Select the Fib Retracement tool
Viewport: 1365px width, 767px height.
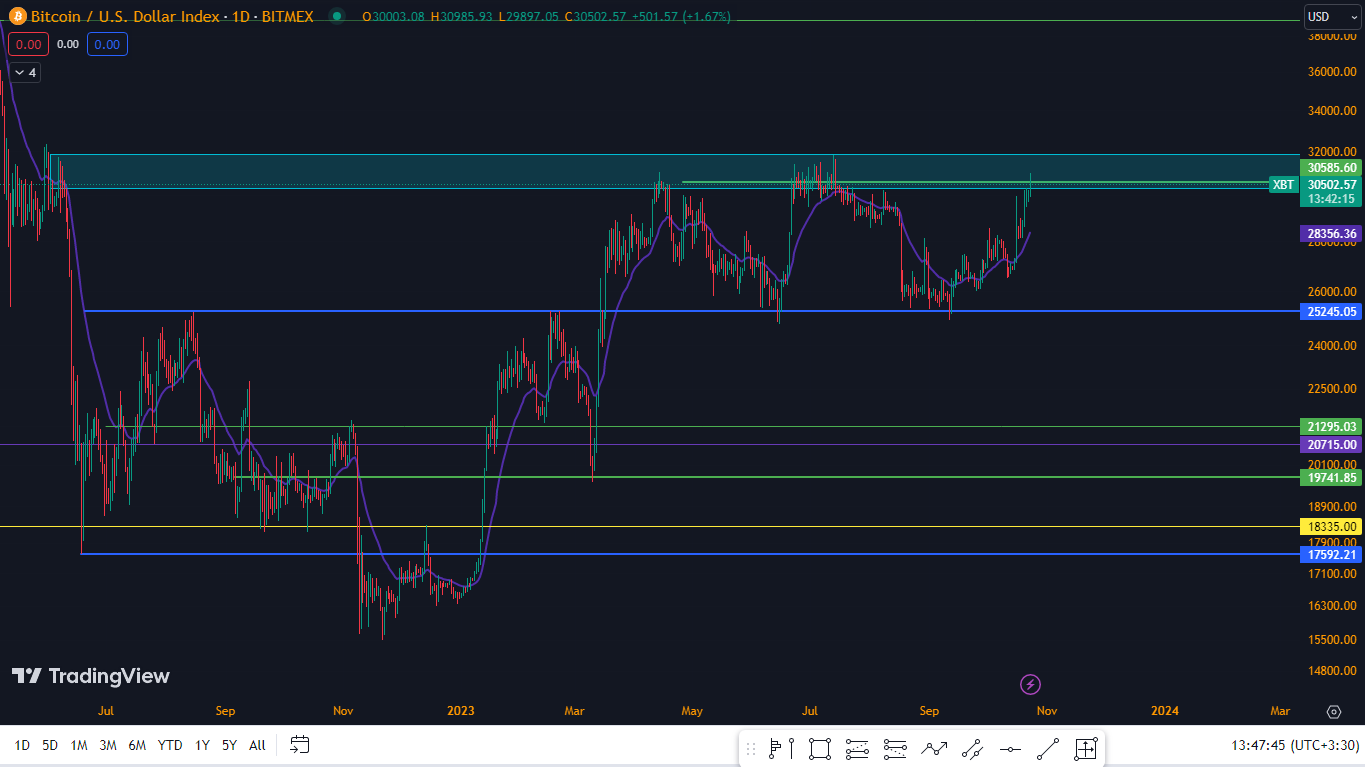858,748
